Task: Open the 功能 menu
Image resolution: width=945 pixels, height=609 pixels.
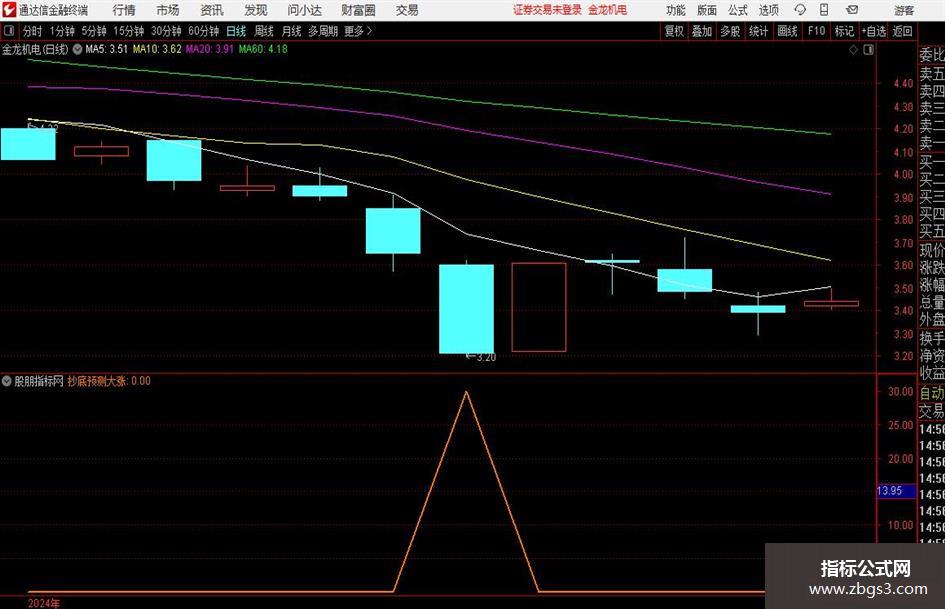Action: tap(676, 10)
